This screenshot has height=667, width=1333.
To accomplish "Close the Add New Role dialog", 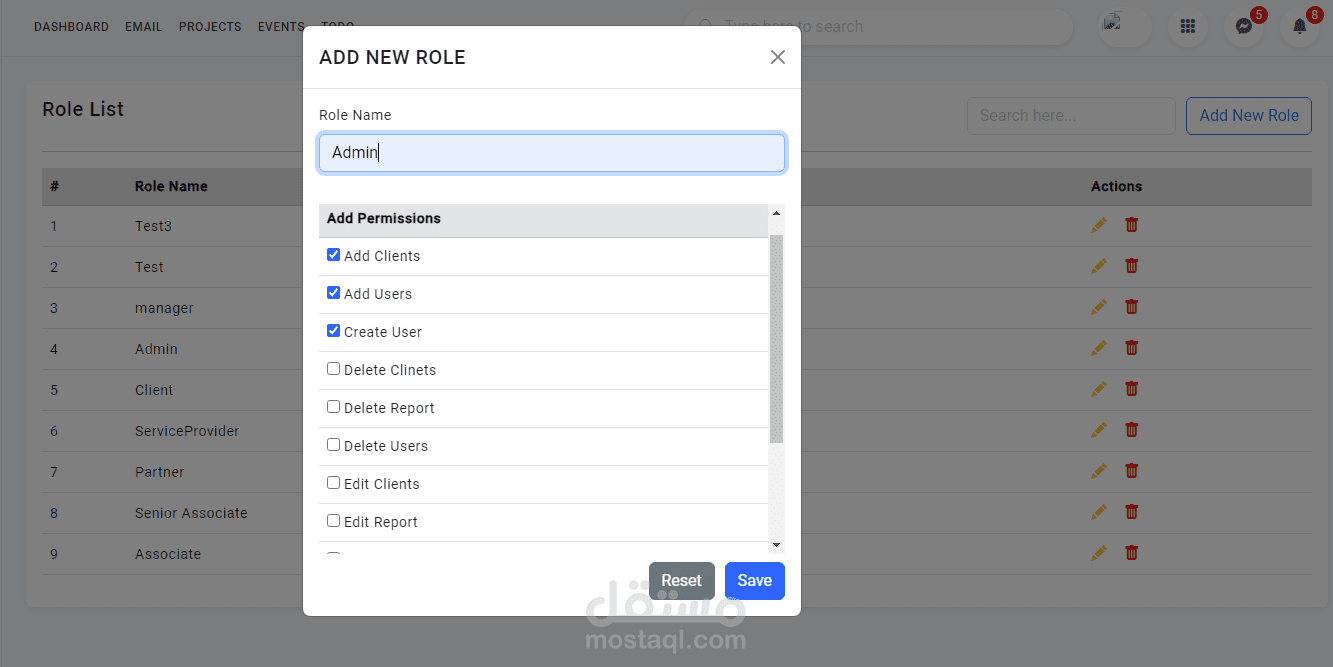I will coord(778,57).
